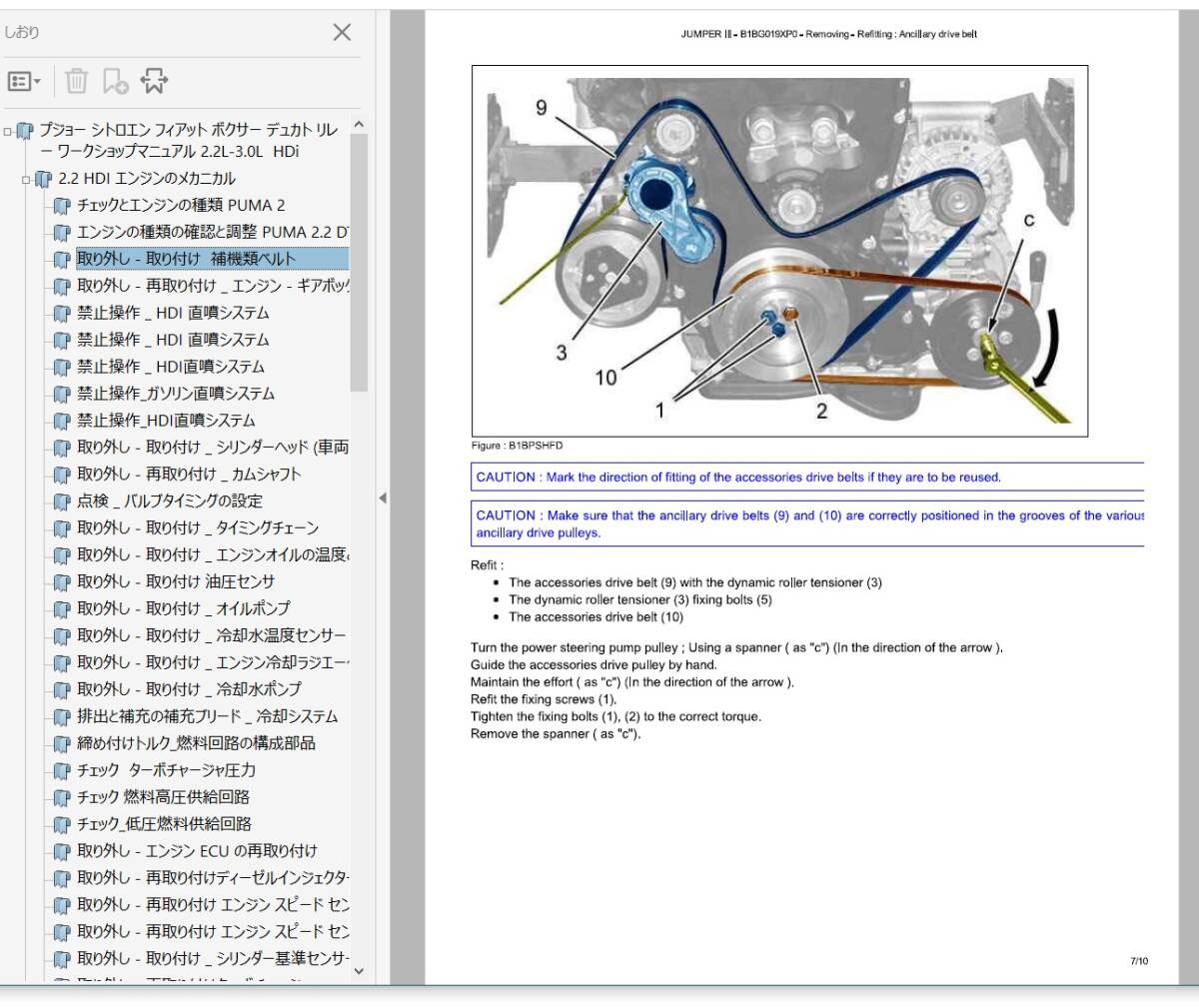Click the CAUTION note about marking belt direction

(x=807, y=478)
